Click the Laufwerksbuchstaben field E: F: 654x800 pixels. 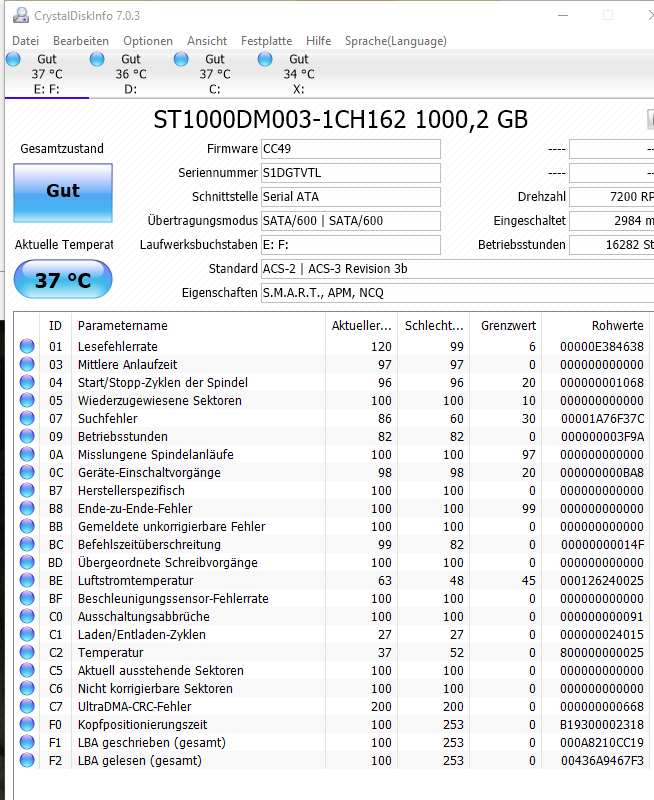click(x=350, y=245)
